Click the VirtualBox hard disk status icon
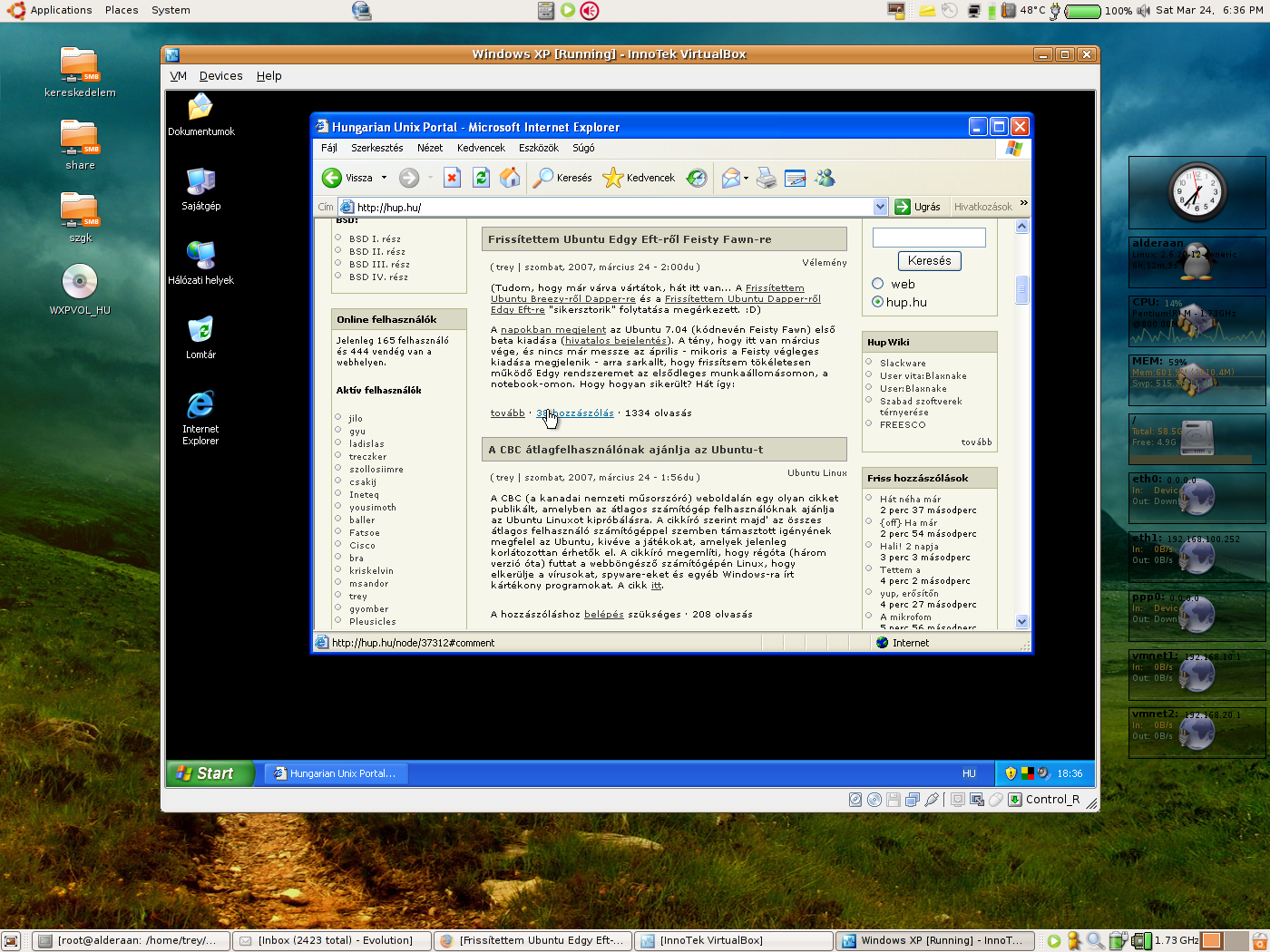Screen dimensions: 1270x952 855,800
